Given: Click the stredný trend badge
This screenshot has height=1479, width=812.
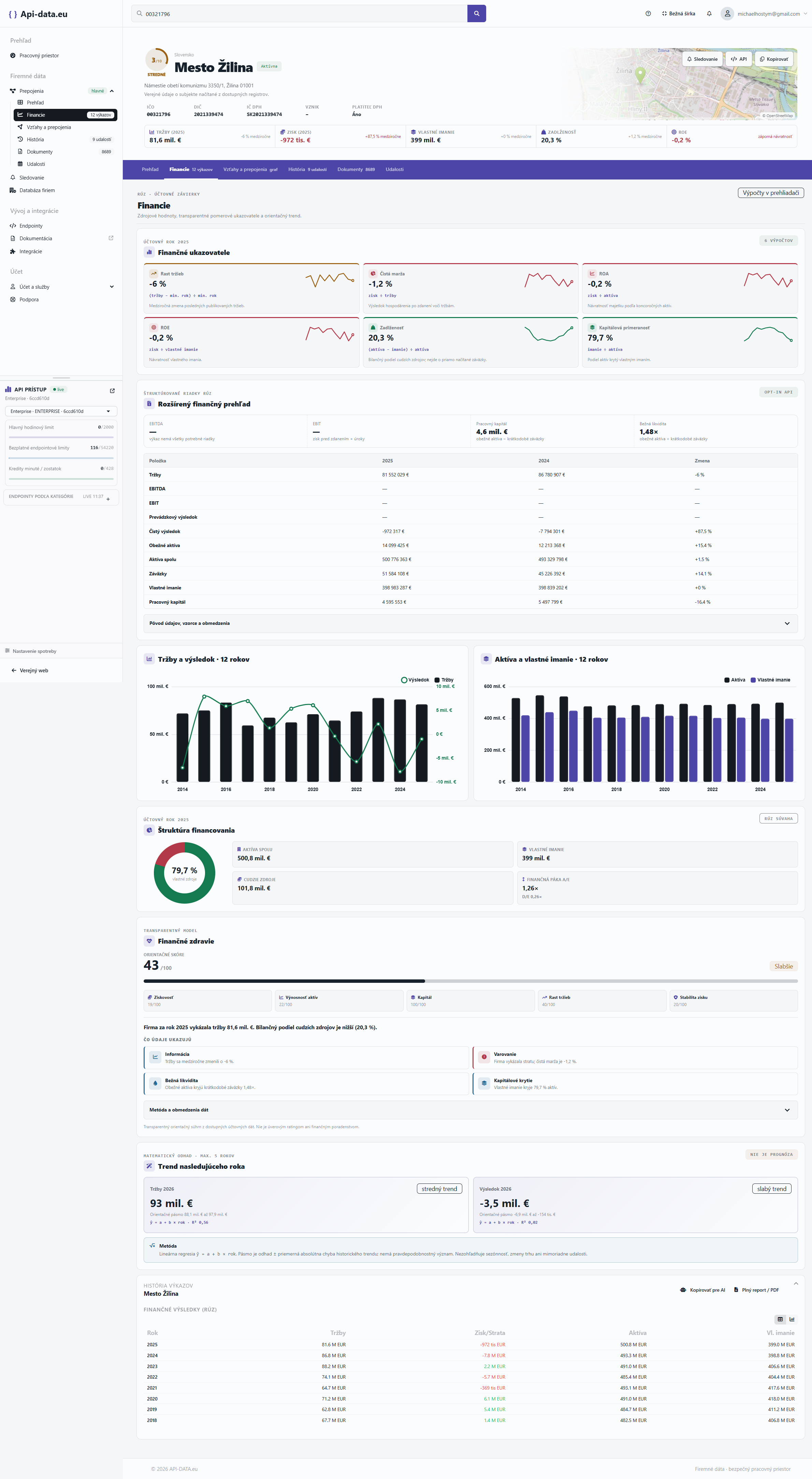Looking at the screenshot, I should pyautogui.click(x=439, y=1189).
